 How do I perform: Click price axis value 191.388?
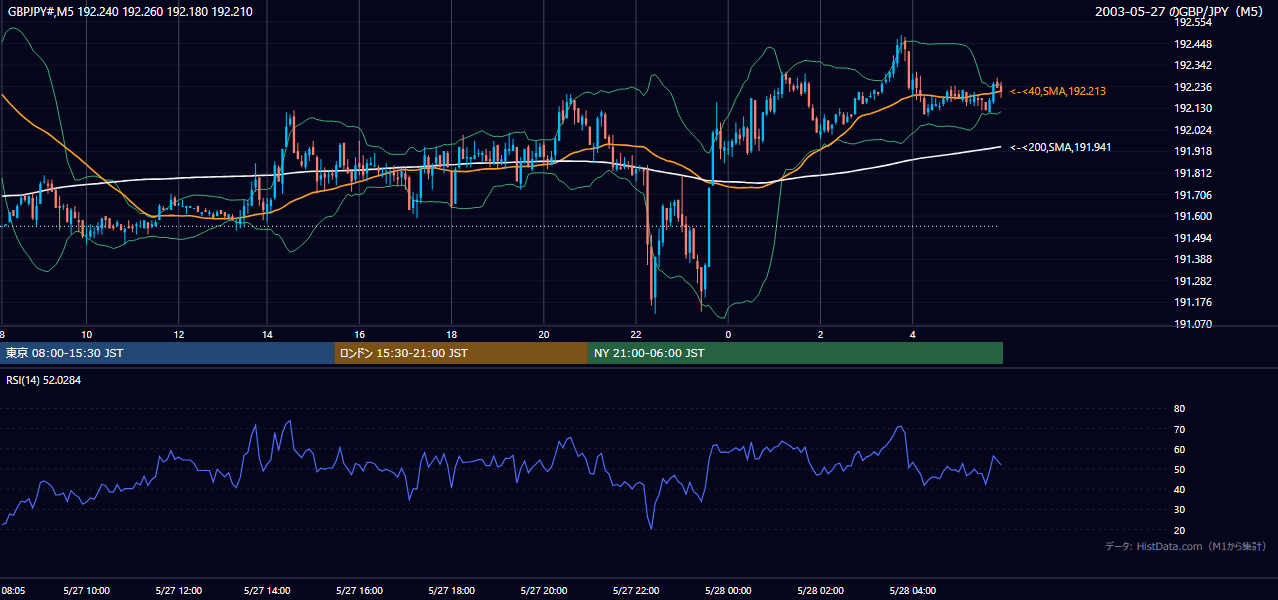(1194, 259)
